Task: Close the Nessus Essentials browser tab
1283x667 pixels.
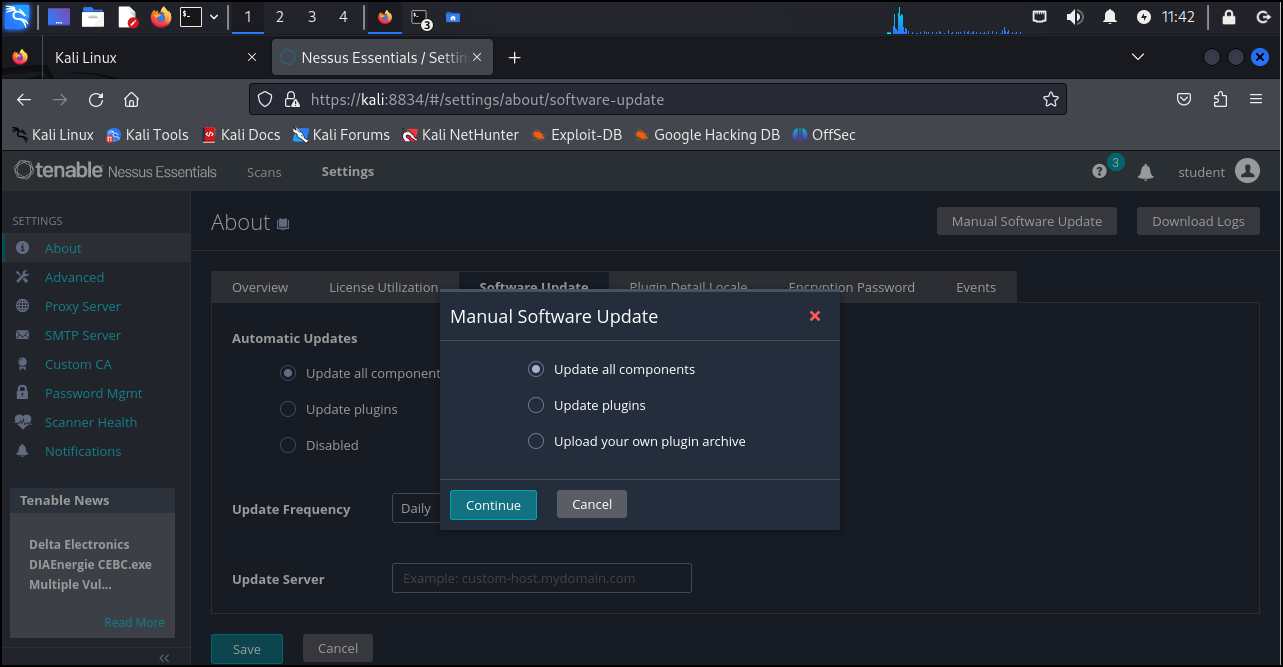Action: [x=478, y=58]
